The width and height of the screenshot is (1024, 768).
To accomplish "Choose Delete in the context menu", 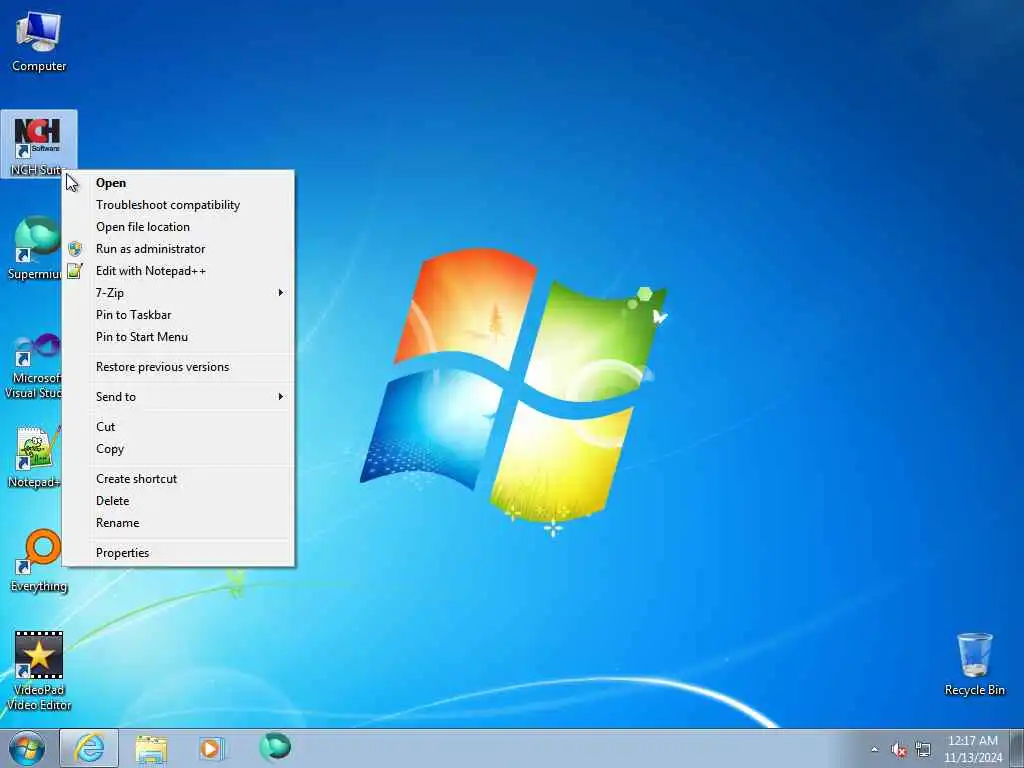I will [178, 501].
